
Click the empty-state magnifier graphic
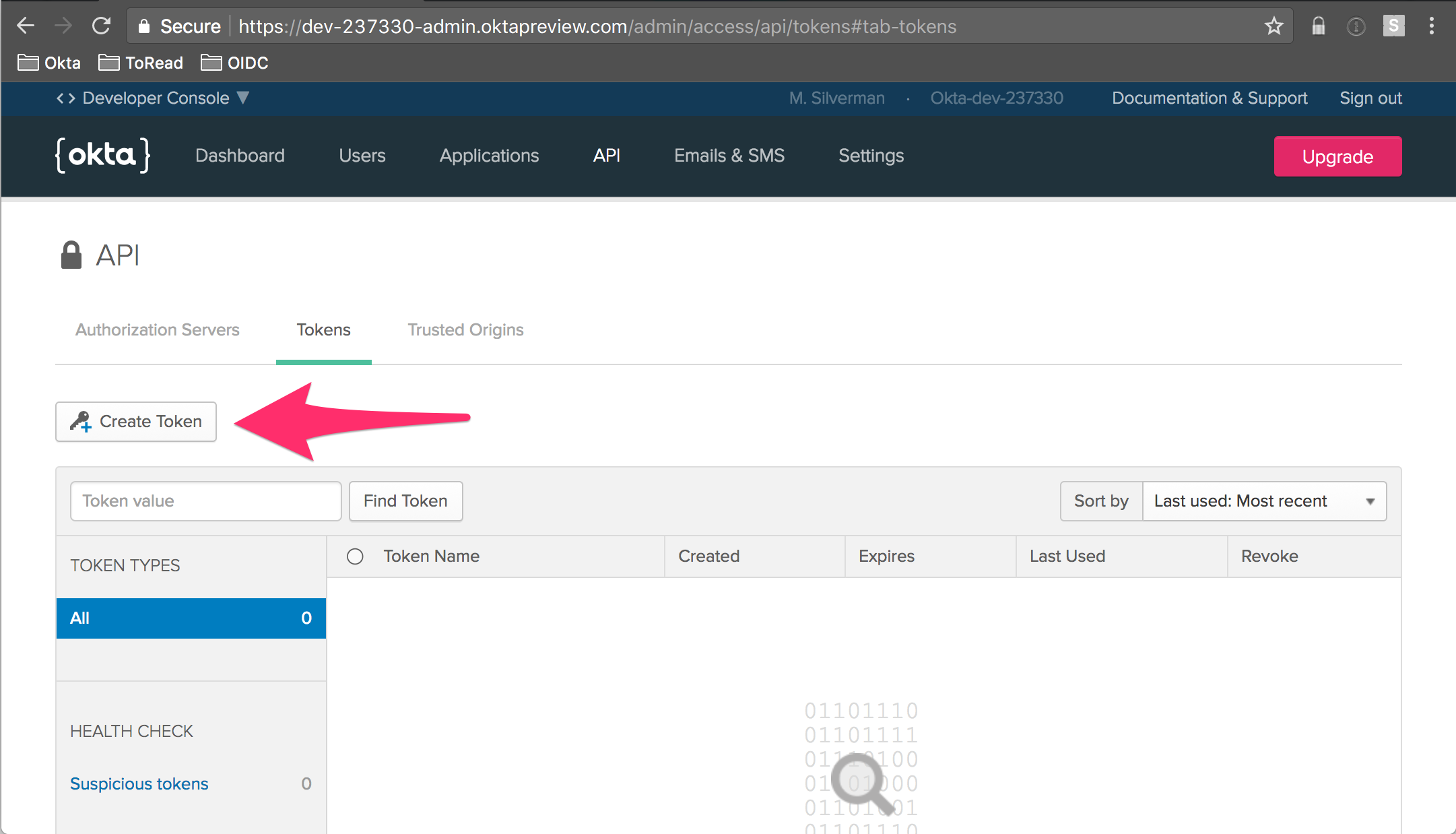point(862,783)
